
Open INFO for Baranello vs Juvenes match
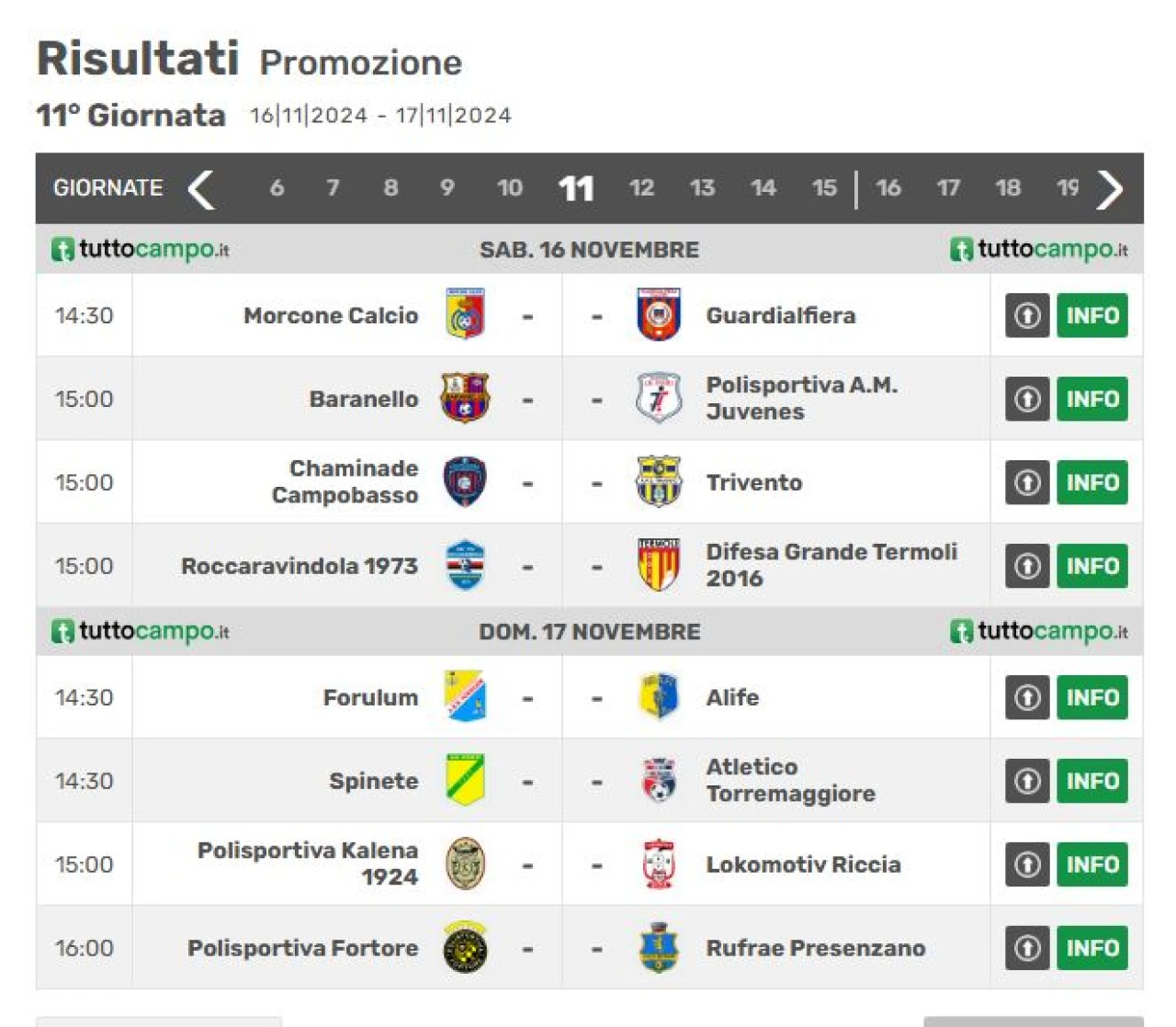coord(1092,400)
